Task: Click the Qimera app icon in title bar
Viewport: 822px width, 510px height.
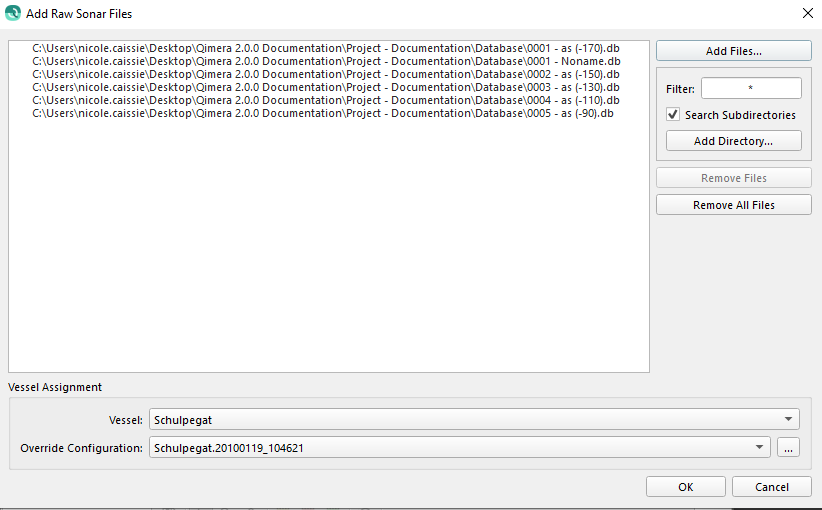Action: pyautogui.click(x=13, y=13)
